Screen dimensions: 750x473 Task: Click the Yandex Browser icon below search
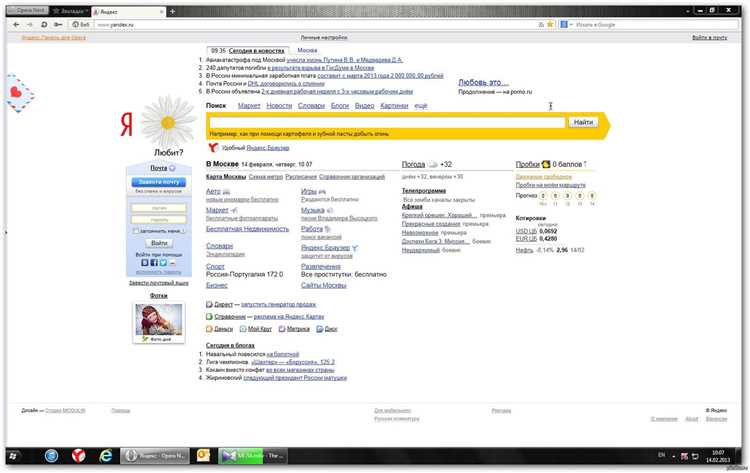212,147
